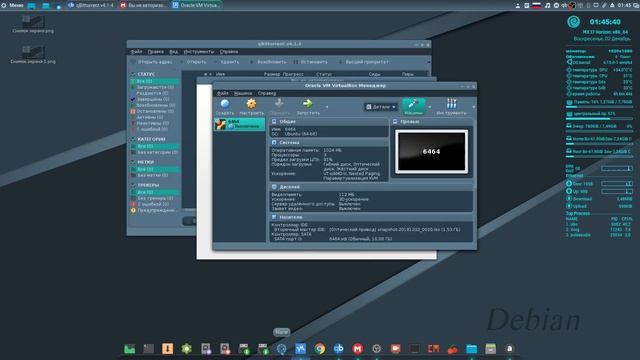
Task: Click the Система section header
Action: pos(289,142)
